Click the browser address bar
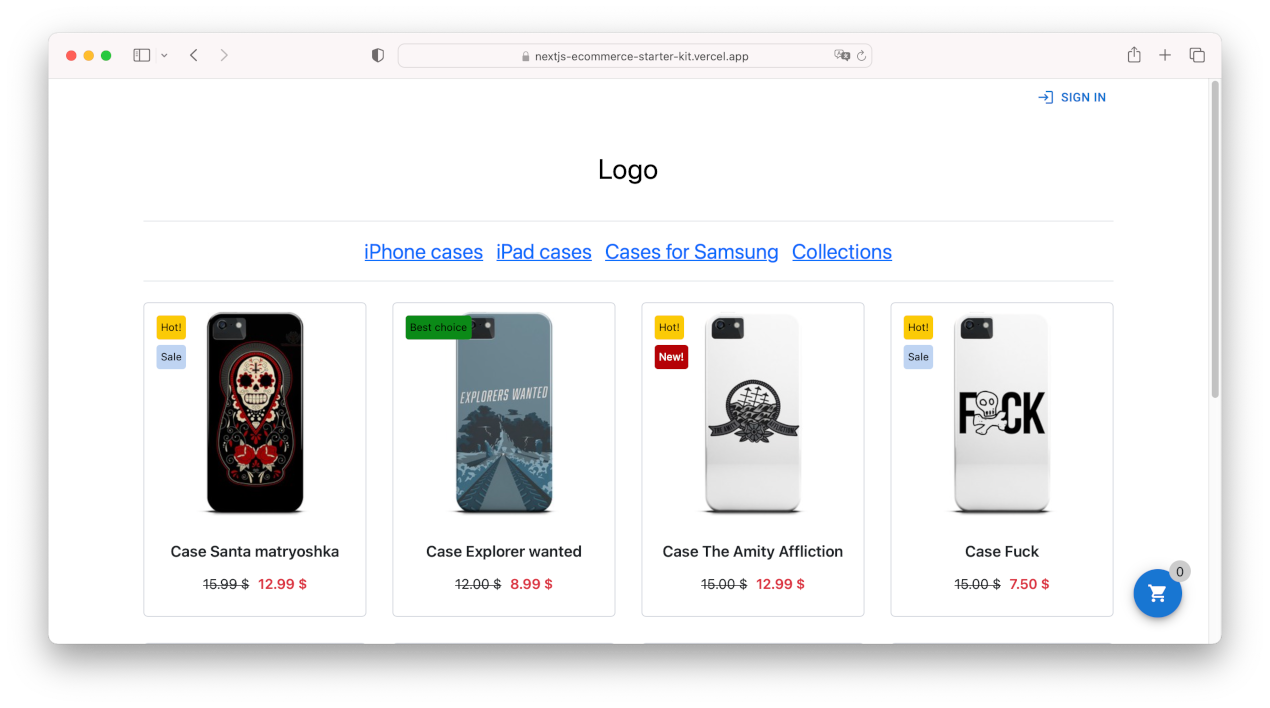 [634, 55]
